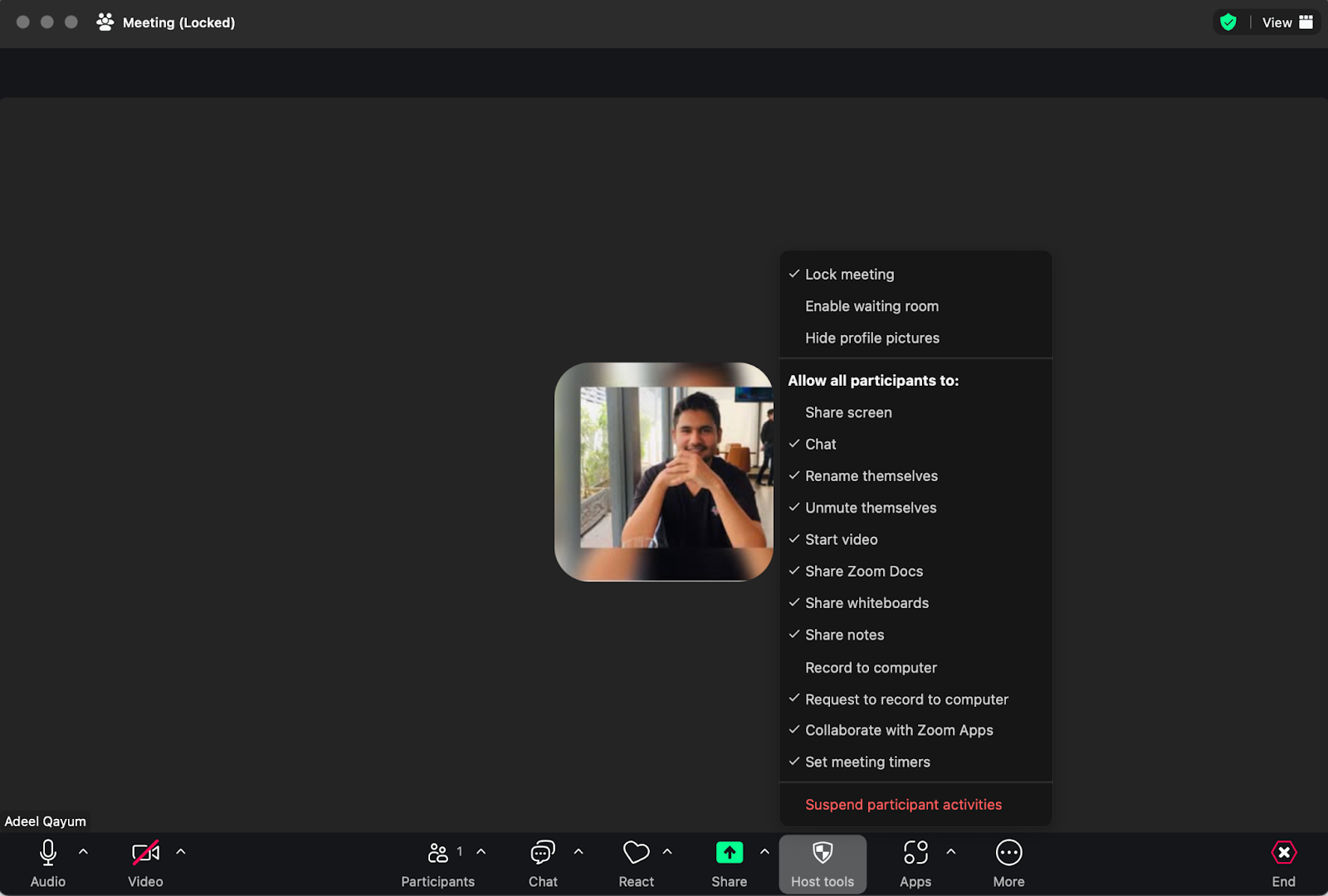
Task: Select Hide profile pictures
Action: (872, 338)
